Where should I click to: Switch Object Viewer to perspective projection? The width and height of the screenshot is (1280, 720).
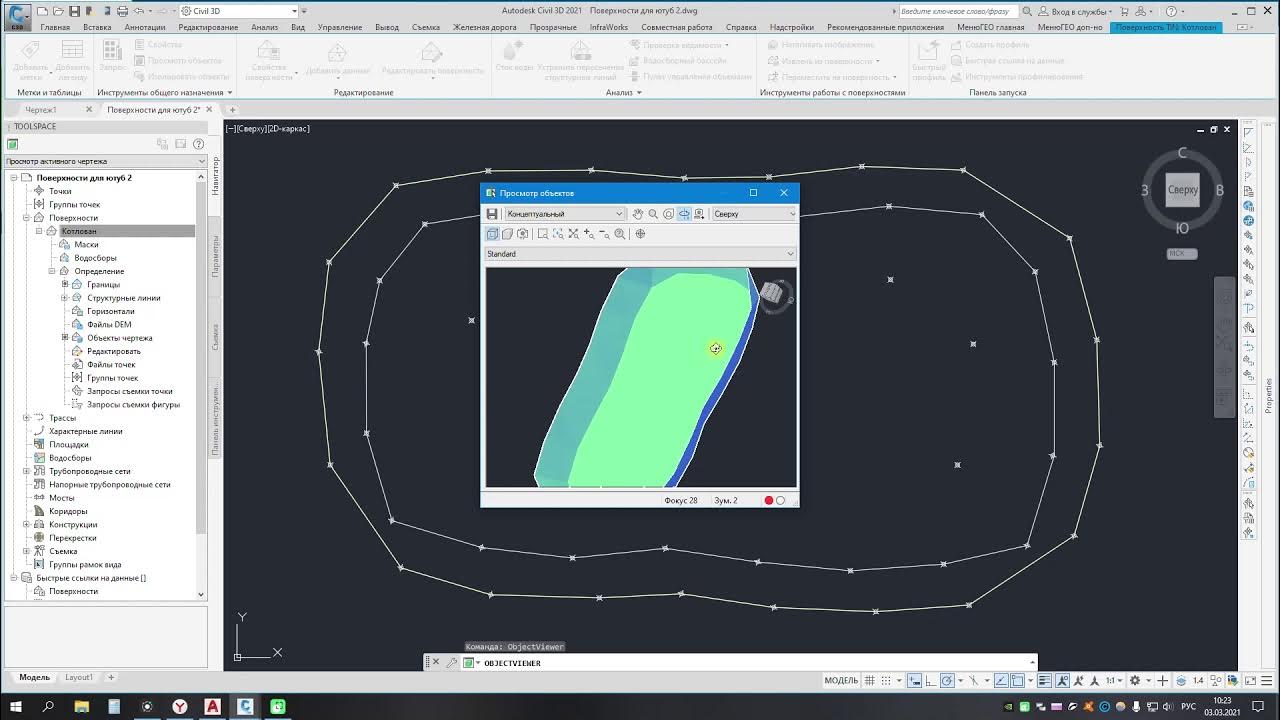[507, 234]
